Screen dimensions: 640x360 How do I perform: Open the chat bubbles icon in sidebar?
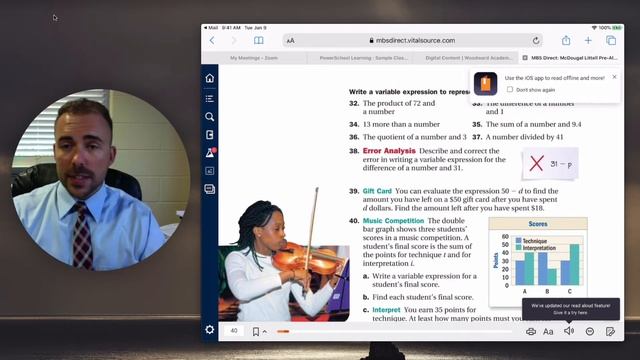pos(210,189)
